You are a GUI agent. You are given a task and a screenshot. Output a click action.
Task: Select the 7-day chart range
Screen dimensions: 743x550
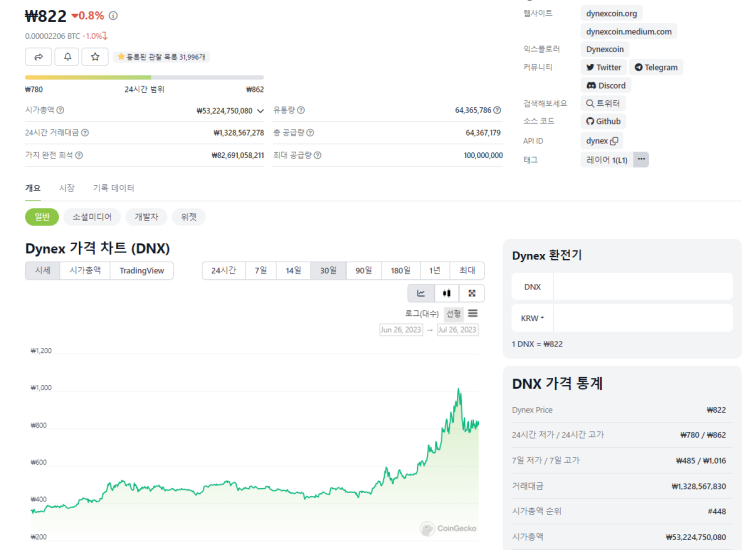[x=261, y=270]
